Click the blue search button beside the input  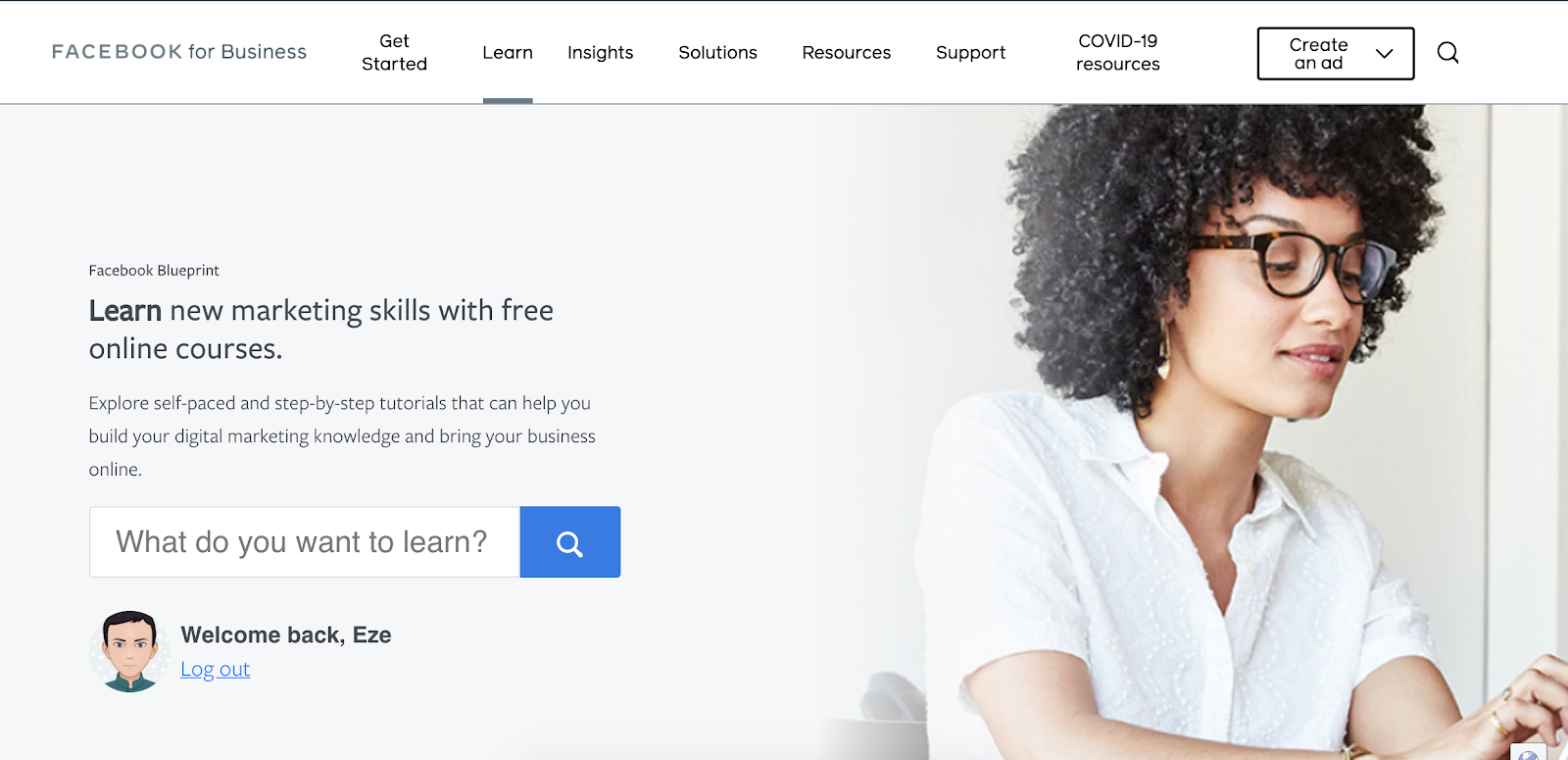[570, 542]
